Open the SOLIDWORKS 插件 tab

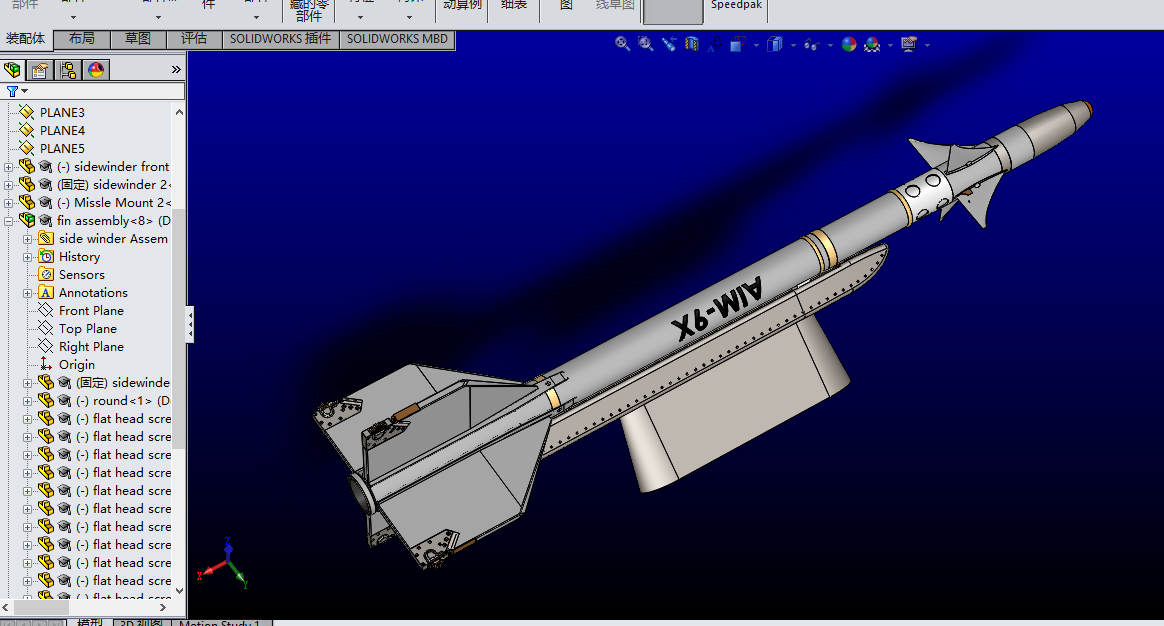coord(281,39)
